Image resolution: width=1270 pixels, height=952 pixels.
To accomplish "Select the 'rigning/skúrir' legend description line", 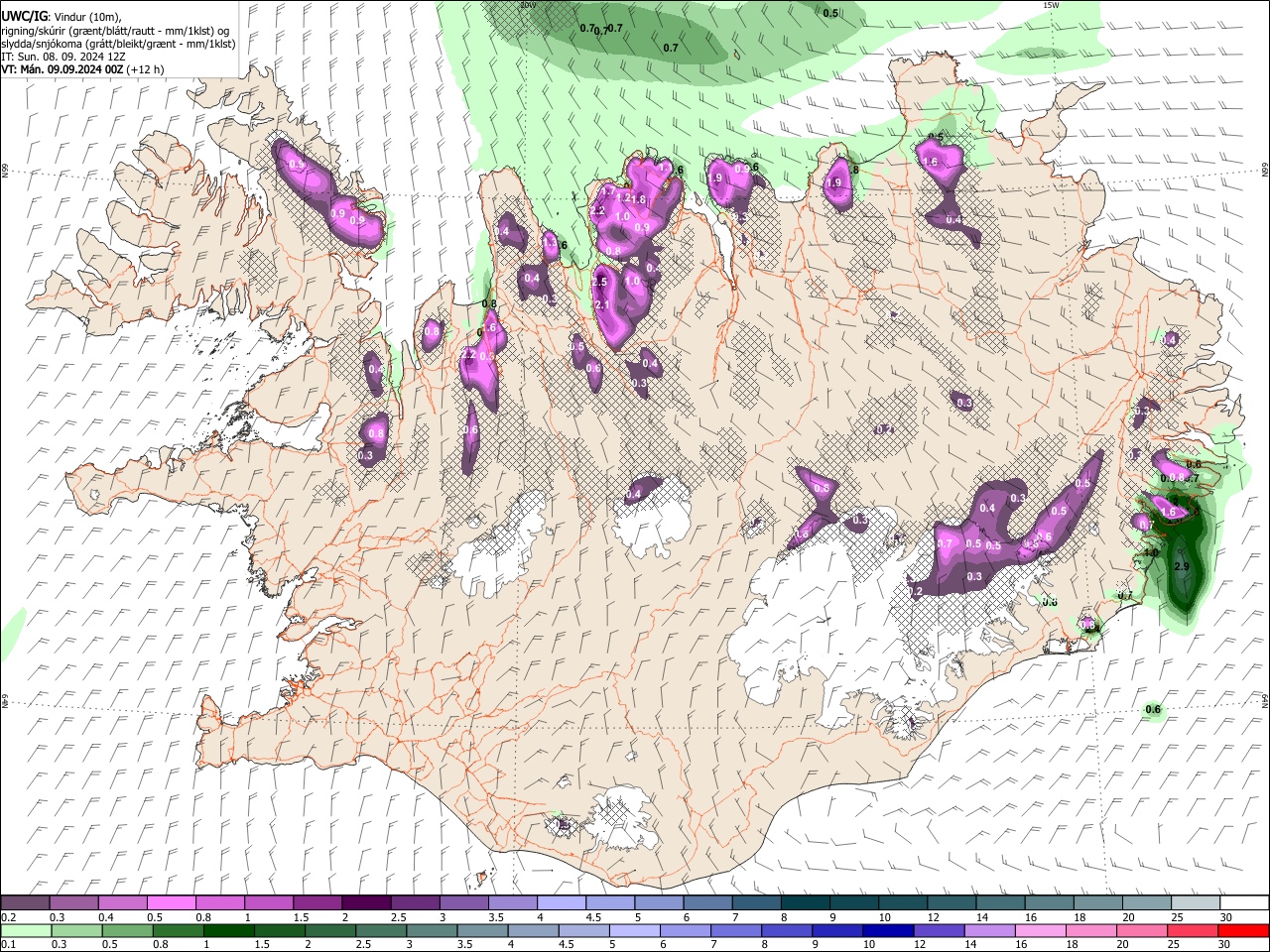I will [x=117, y=31].
